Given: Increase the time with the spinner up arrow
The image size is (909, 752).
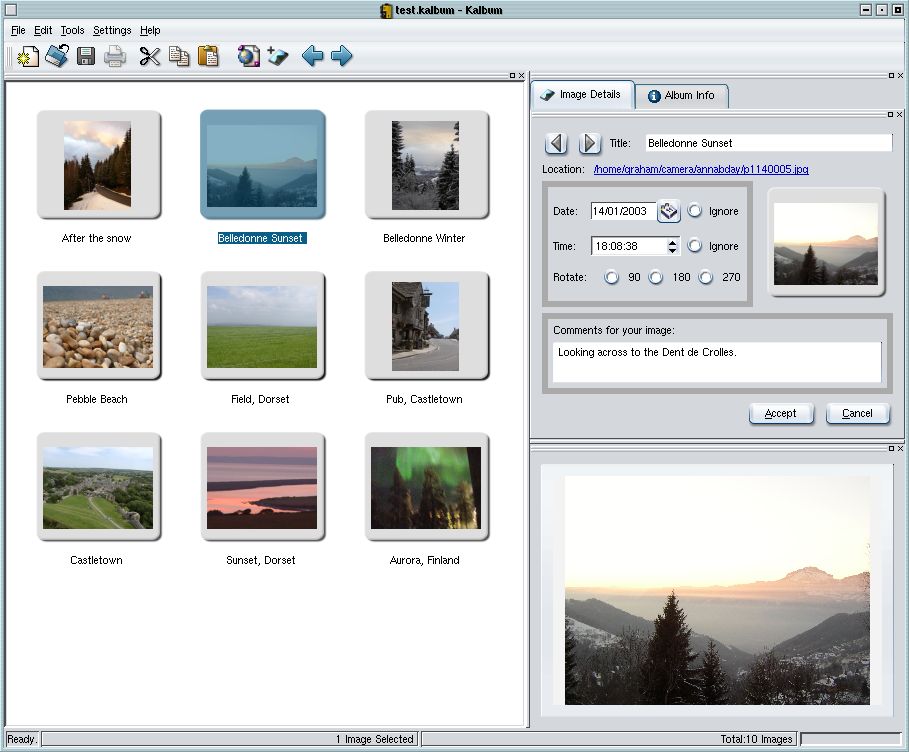Looking at the screenshot, I should click(x=673, y=241).
